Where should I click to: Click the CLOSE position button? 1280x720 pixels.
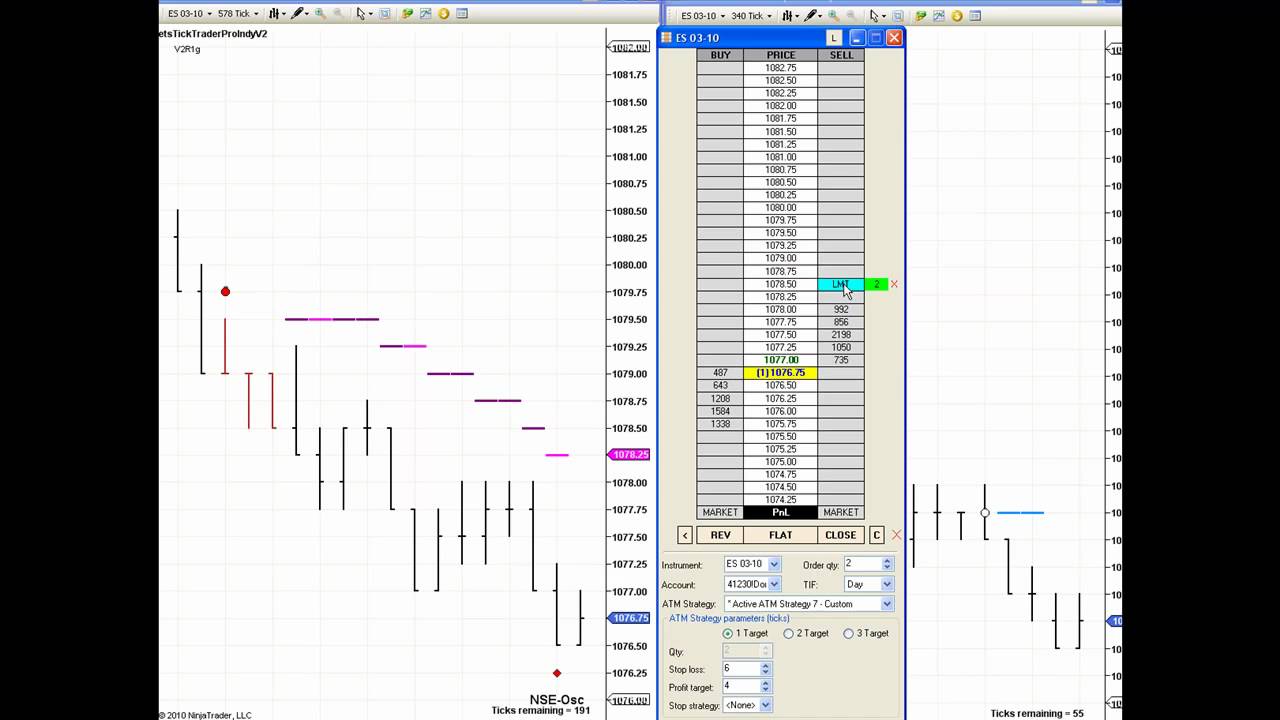[x=841, y=535]
